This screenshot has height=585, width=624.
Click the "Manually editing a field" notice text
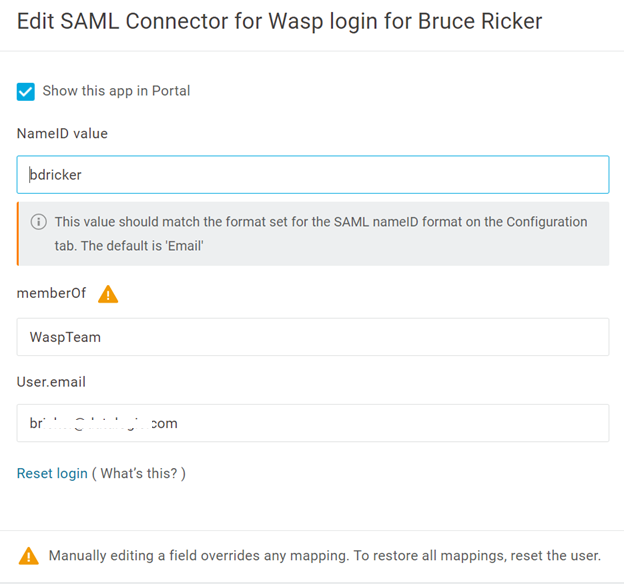[x=324, y=556]
